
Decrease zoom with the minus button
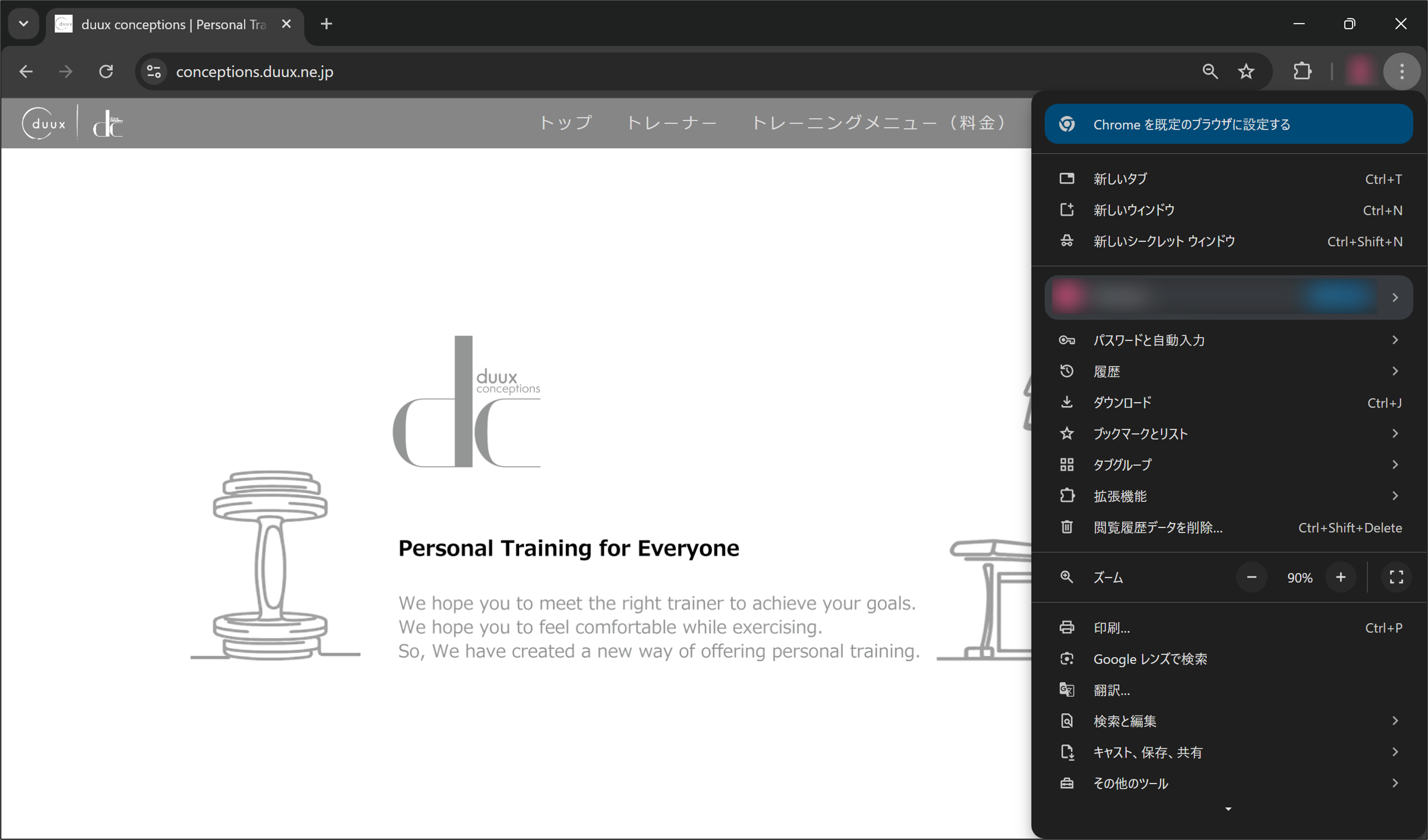coord(1251,577)
